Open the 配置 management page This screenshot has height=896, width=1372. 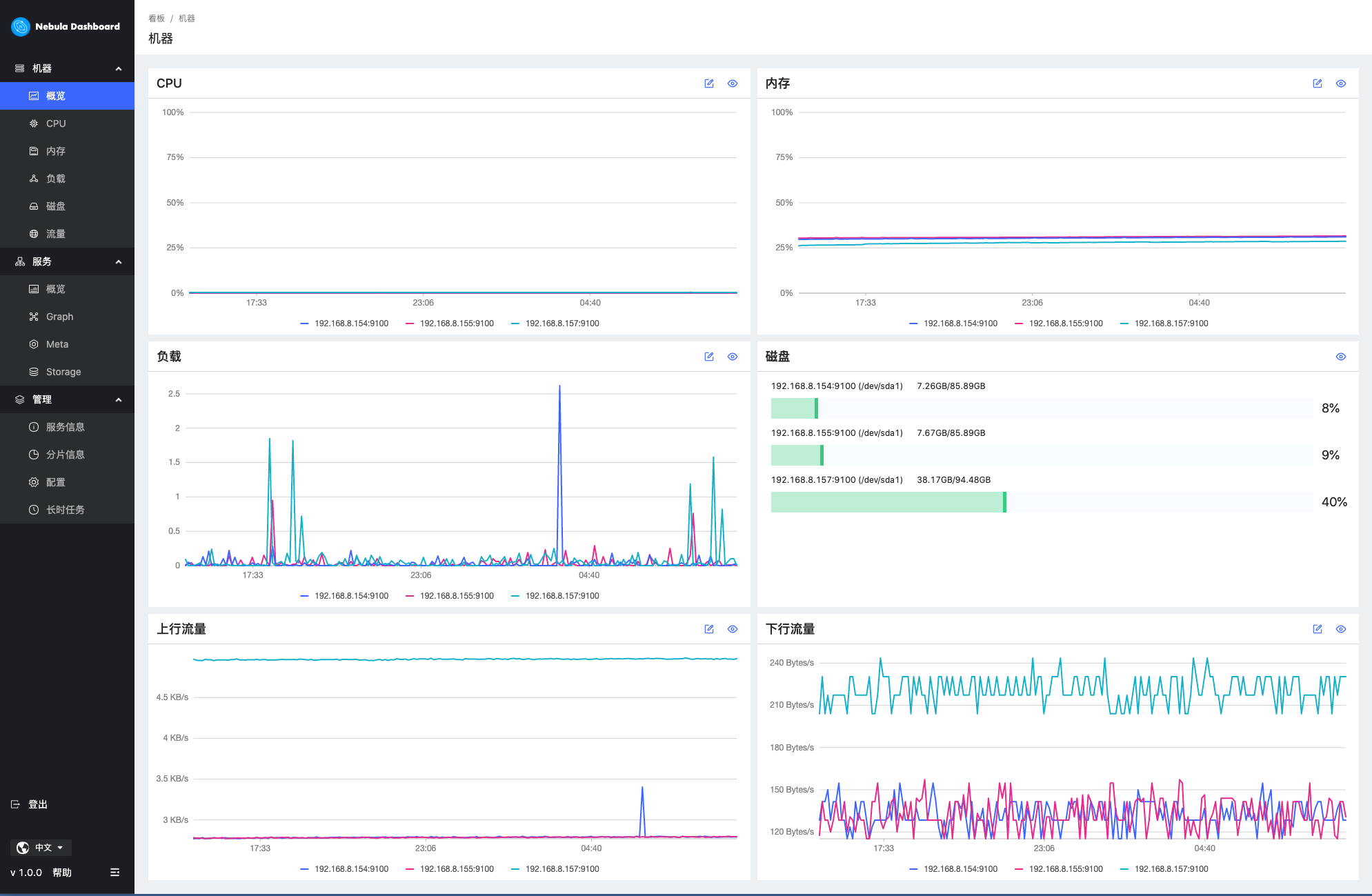[x=67, y=482]
